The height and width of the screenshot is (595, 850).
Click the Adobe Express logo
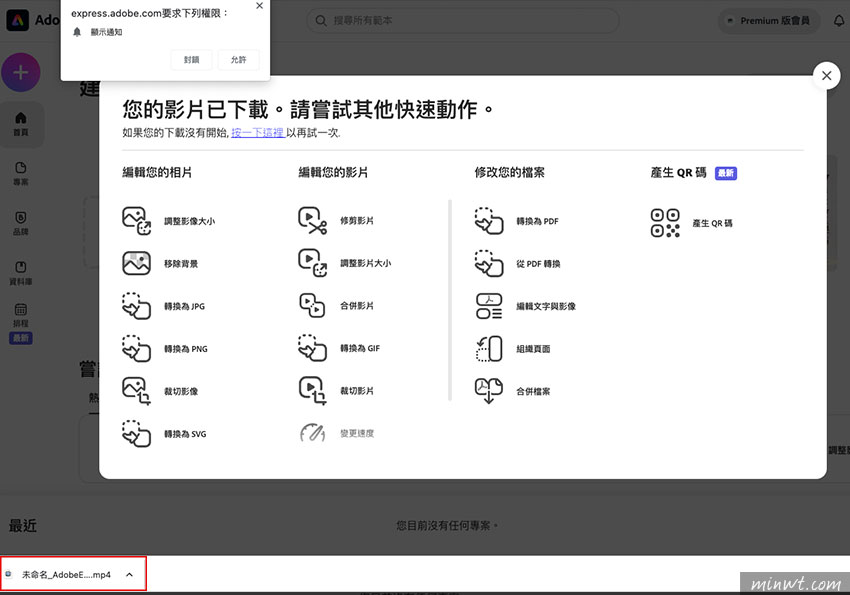(17, 21)
